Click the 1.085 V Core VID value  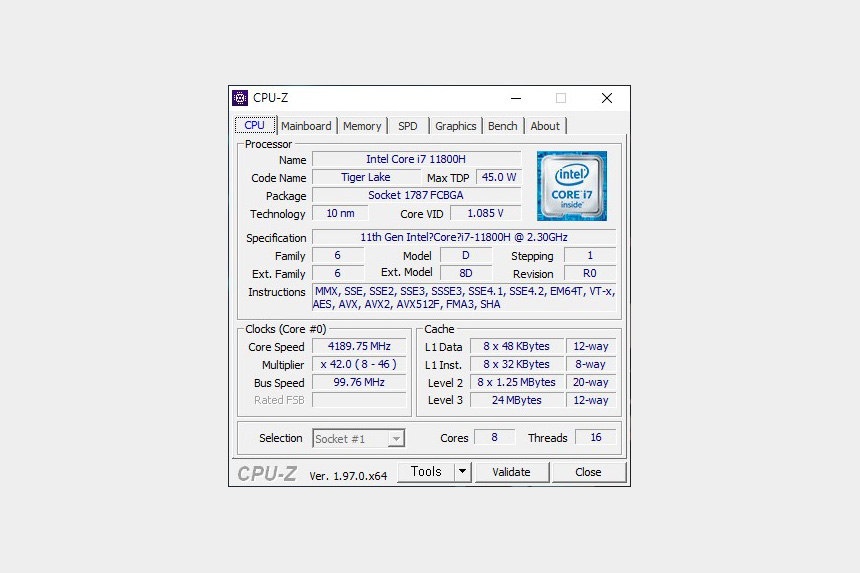pyautogui.click(x=485, y=213)
